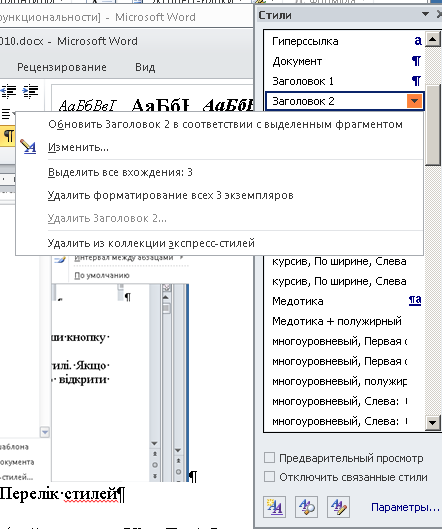
Task: Click the styles list scrollbar thumb
Action: point(433,124)
